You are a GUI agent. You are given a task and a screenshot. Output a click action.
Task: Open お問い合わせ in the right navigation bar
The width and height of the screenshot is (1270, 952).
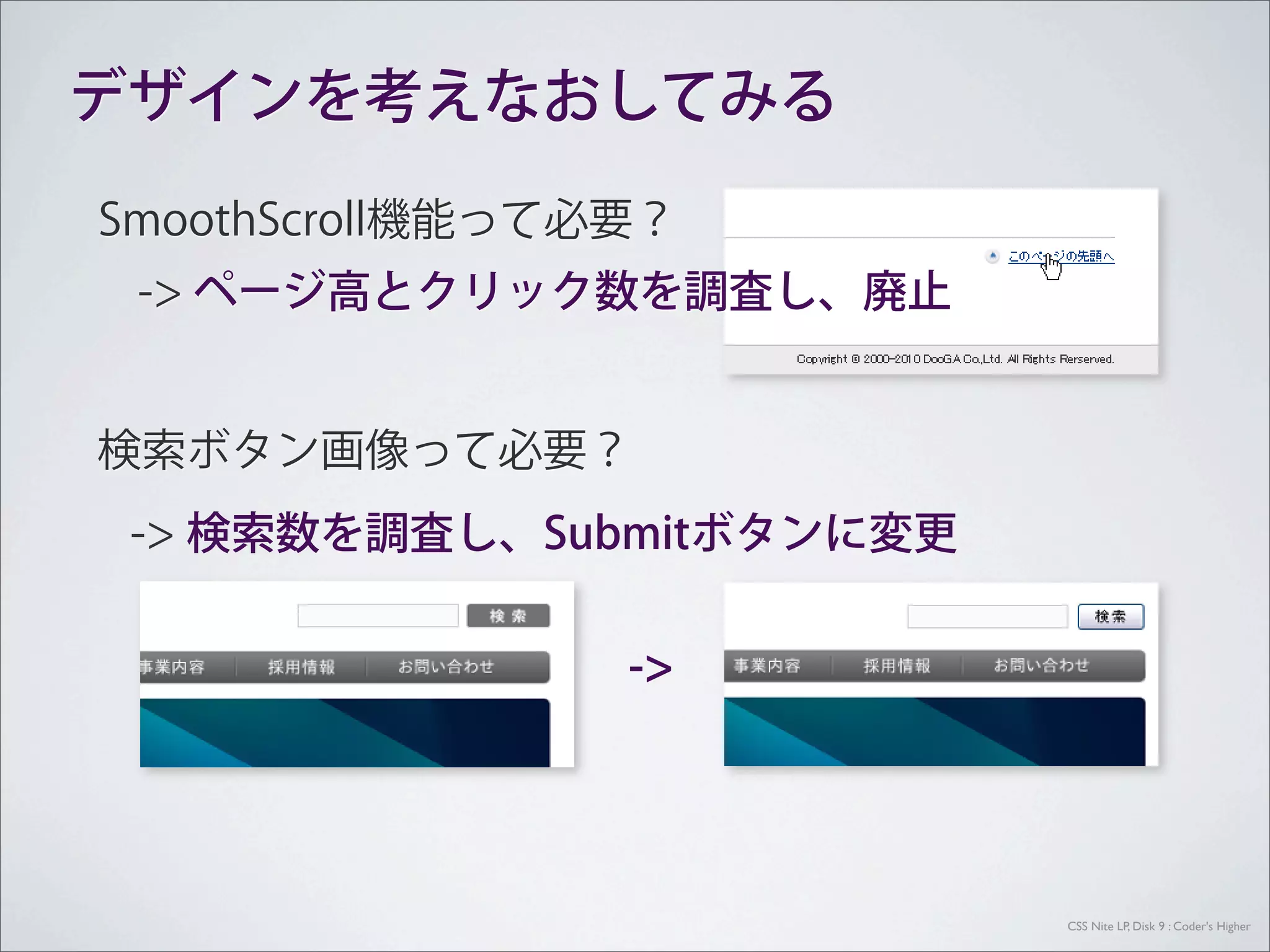click(1041, 666)
